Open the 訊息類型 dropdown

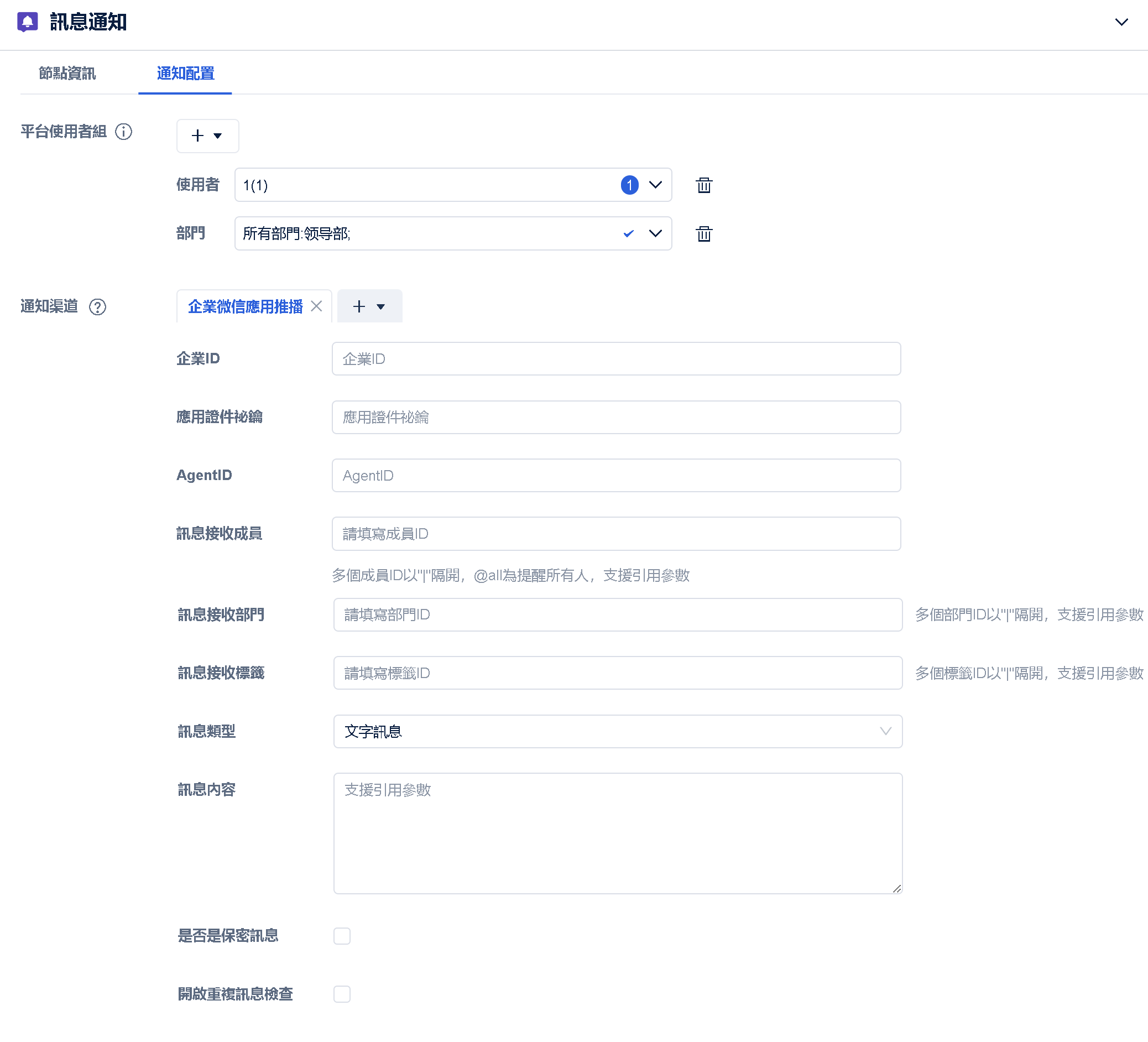617,731
